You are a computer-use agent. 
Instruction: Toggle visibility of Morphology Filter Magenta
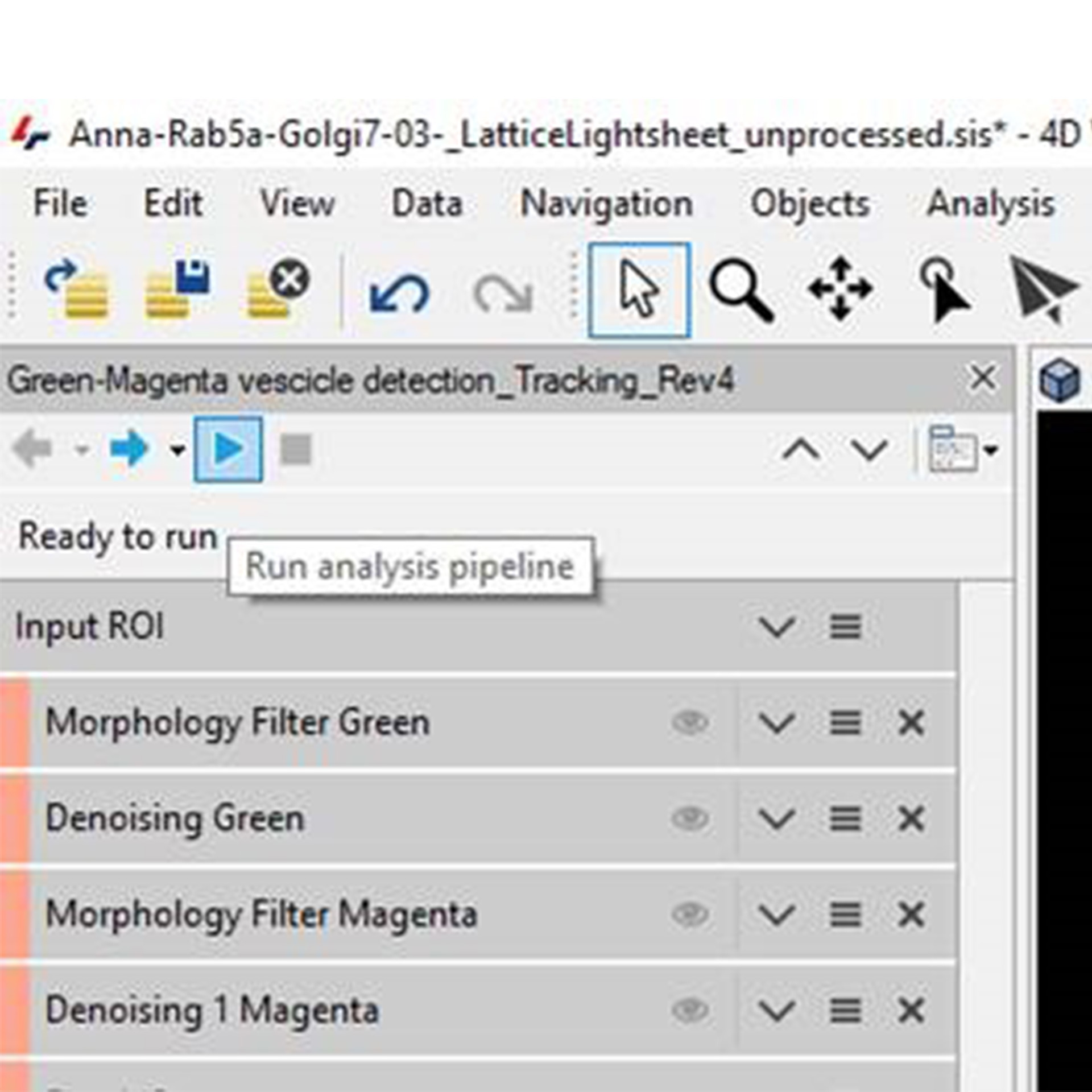pyautogui.click(x=690, y=915)
